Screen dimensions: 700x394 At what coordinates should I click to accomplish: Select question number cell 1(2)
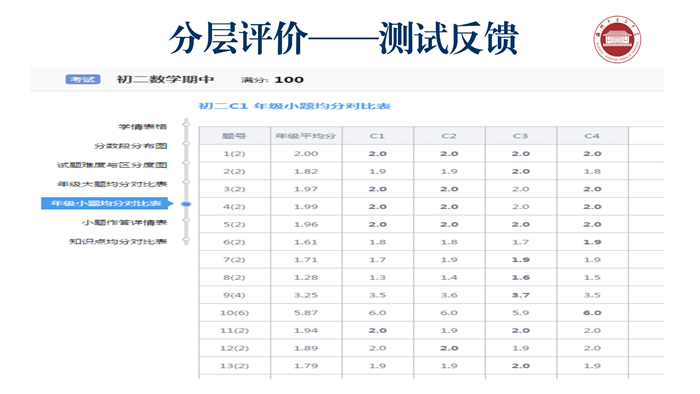(x=234, y=153)
